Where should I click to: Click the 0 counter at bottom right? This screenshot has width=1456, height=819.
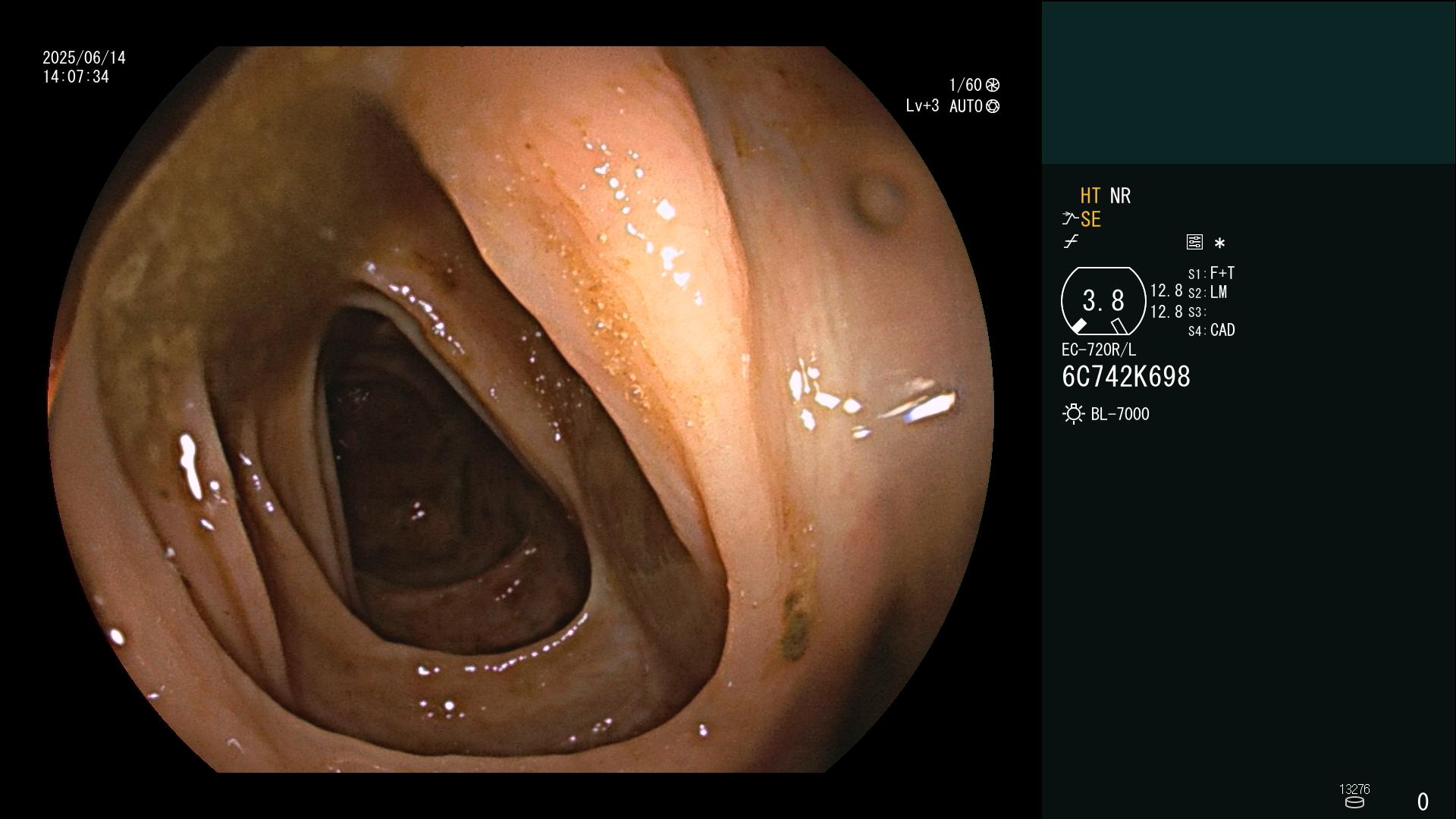point(1423,802)
